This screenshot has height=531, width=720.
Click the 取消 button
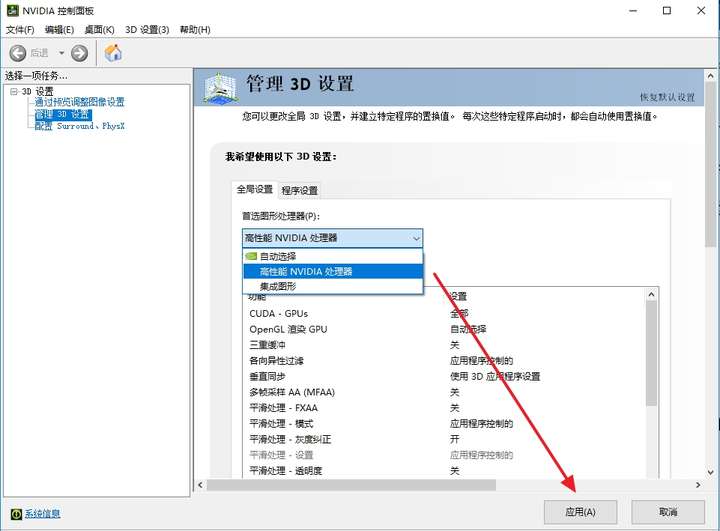point(668,512)
